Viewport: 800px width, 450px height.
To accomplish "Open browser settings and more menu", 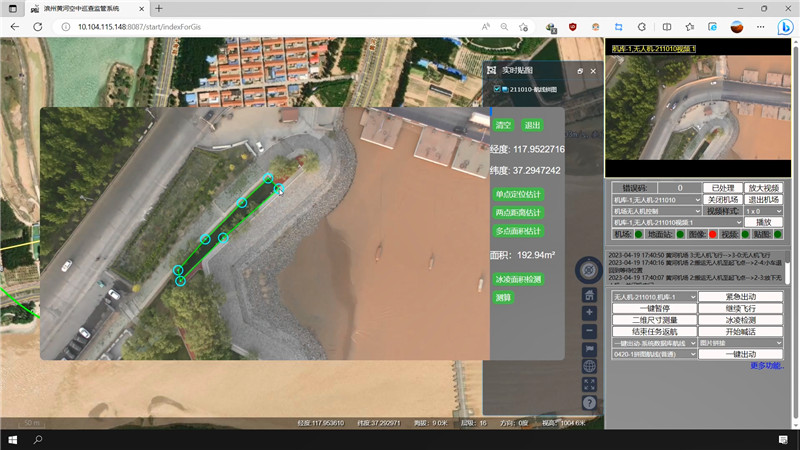I will tap(761, 27).
